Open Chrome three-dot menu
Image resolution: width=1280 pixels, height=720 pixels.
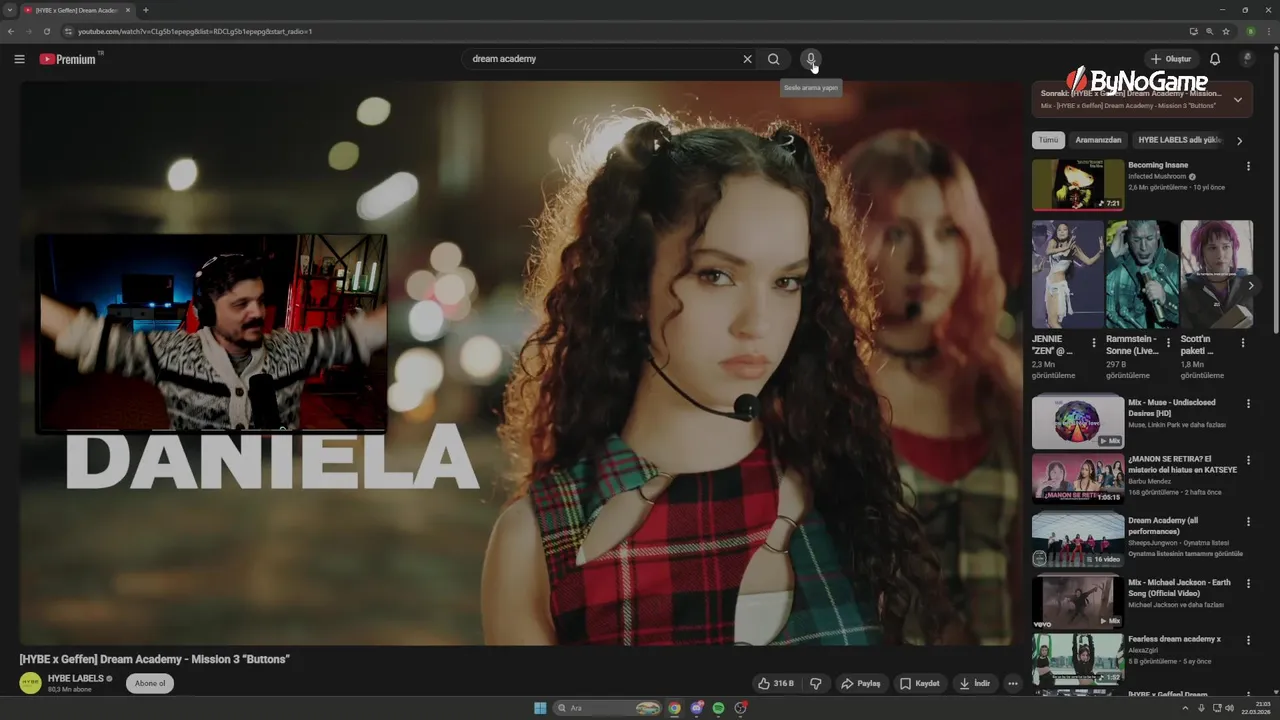pyautogui.click(x=1268, y=31)
